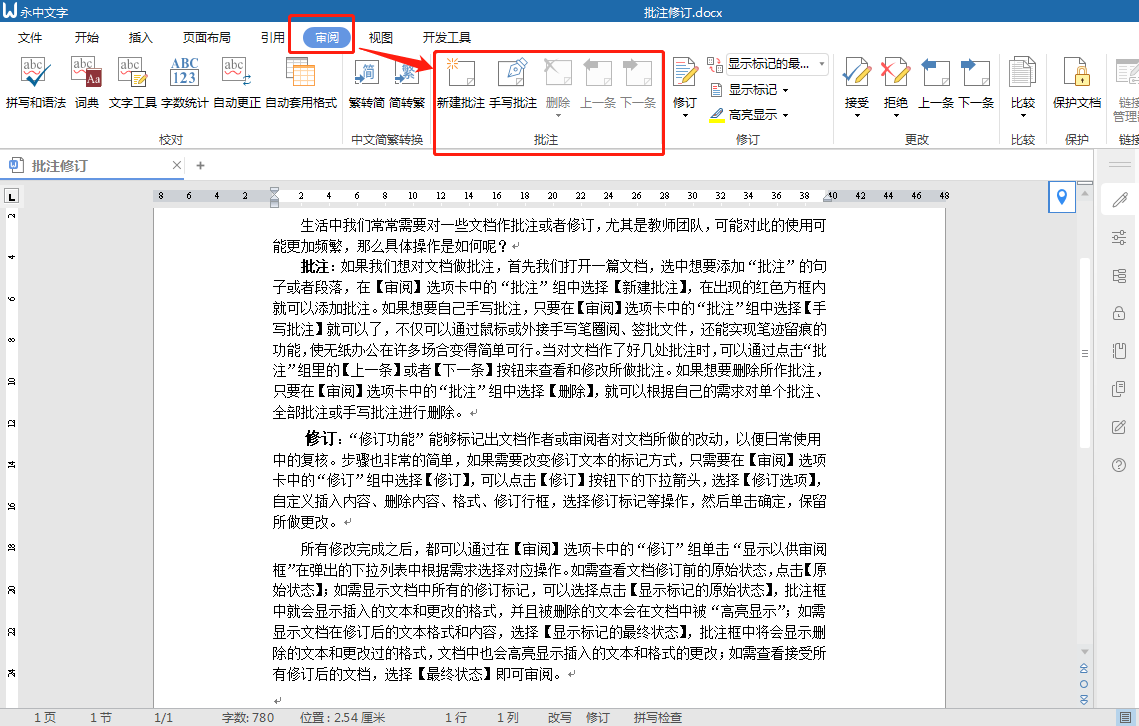Viewport: 1139px width, 726px height.
Task: Click the 保护文档 protect document icon
Action: [x=1076, y=85]
